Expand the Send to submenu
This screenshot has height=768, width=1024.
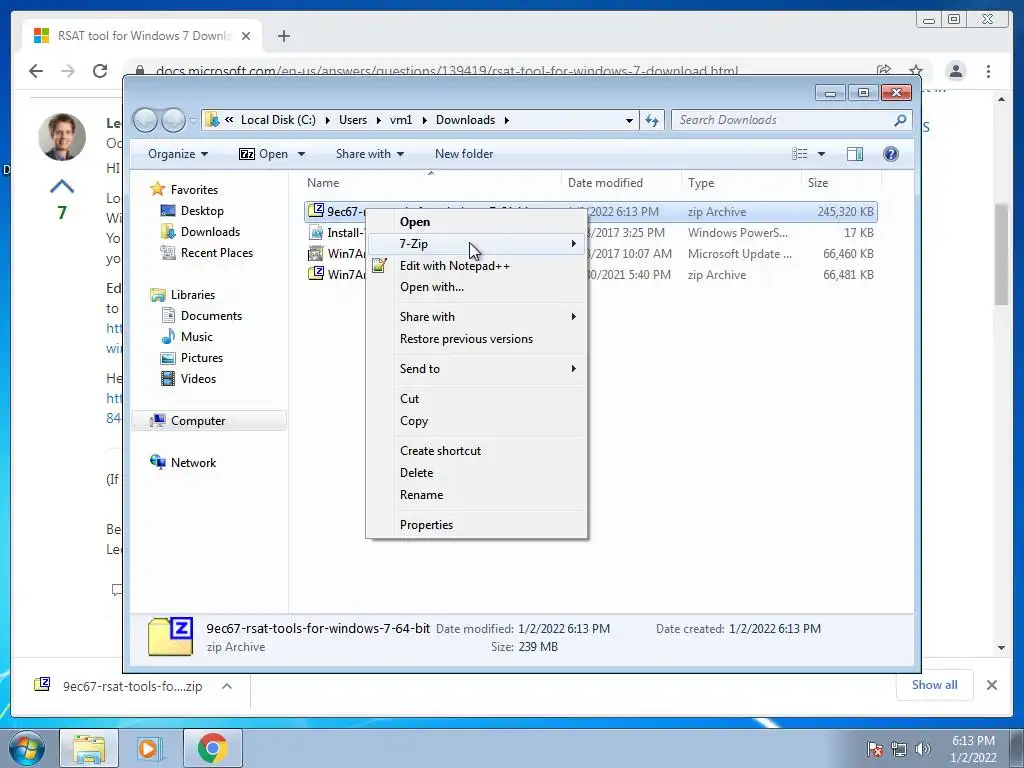[x=476, y=369]
